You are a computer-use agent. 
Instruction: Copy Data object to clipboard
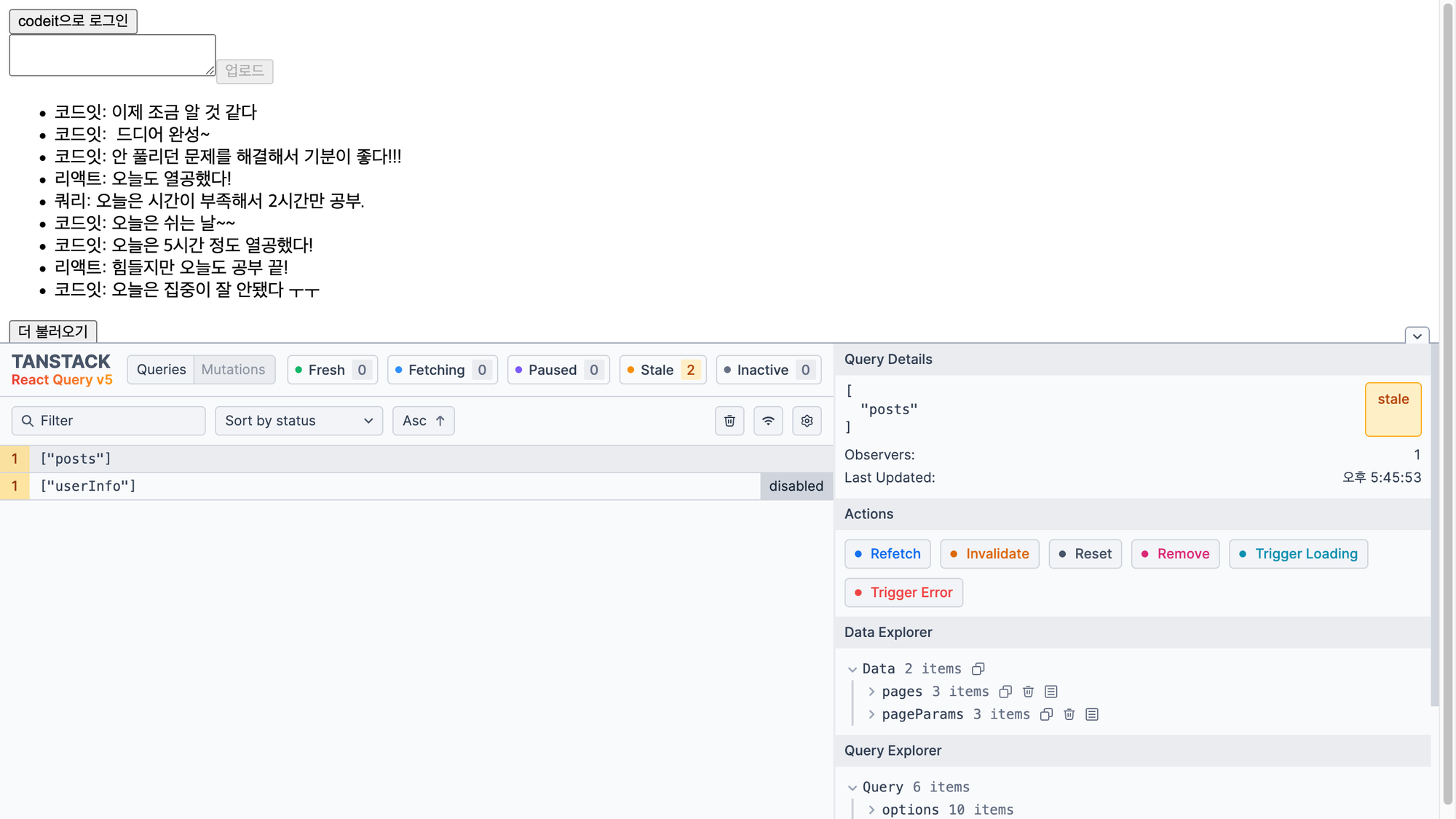click(x=978, y=668)
